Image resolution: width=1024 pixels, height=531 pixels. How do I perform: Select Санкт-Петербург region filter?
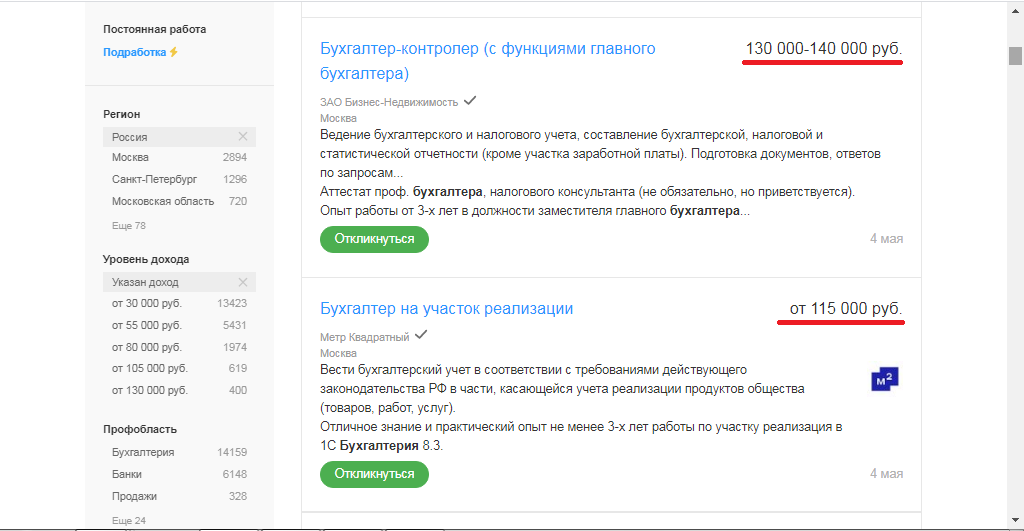(154, 179)
